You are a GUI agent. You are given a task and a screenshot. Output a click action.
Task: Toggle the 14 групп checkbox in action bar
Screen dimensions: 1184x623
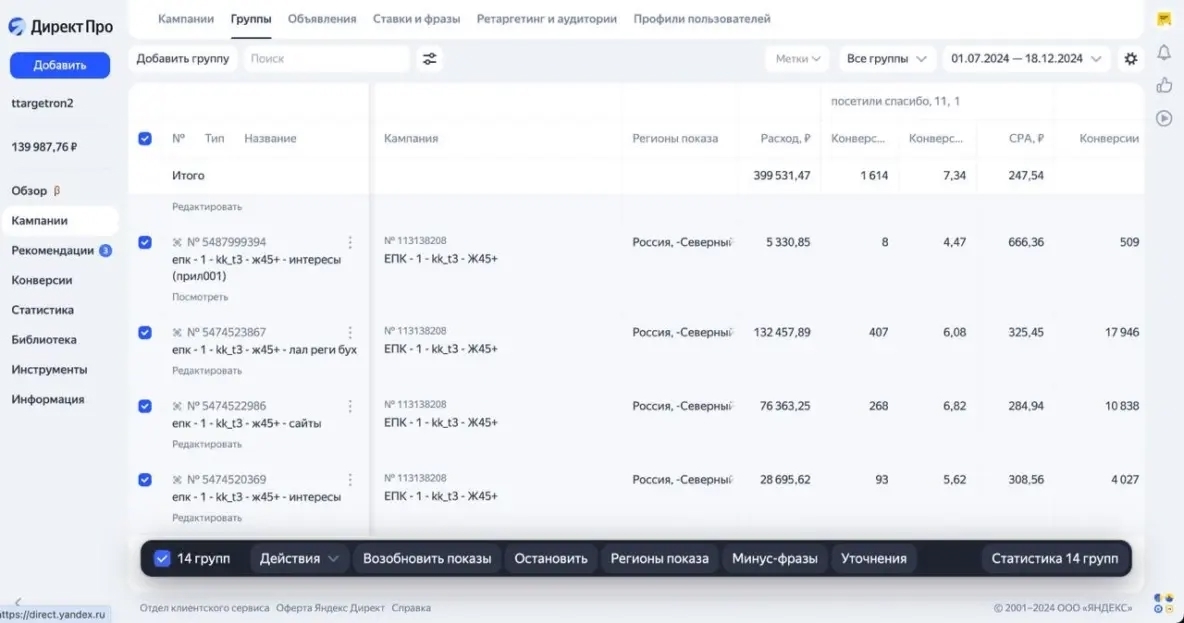pyautogui.click(x=162, y=559)
